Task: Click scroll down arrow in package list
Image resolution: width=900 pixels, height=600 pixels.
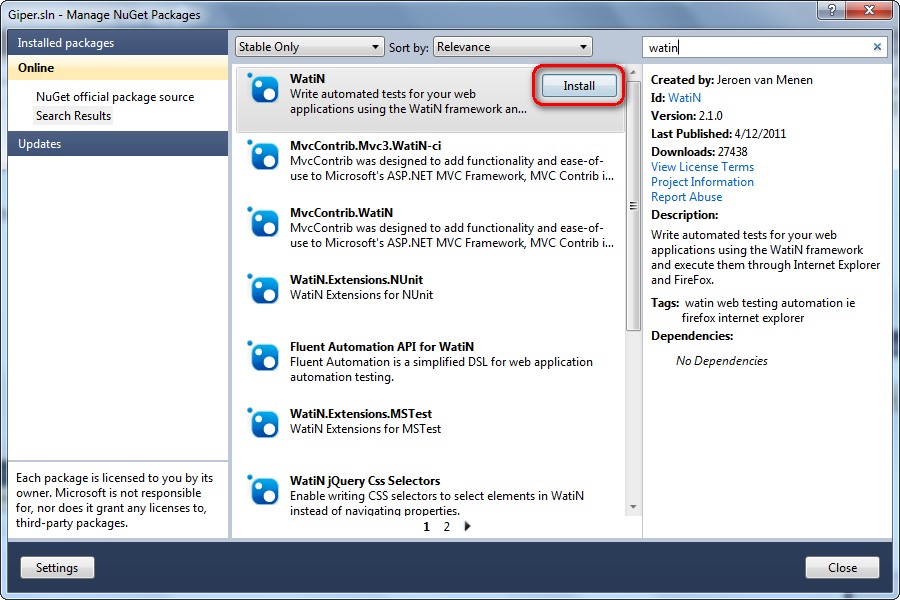Action: pyautogui.click(x=633, y=507)
